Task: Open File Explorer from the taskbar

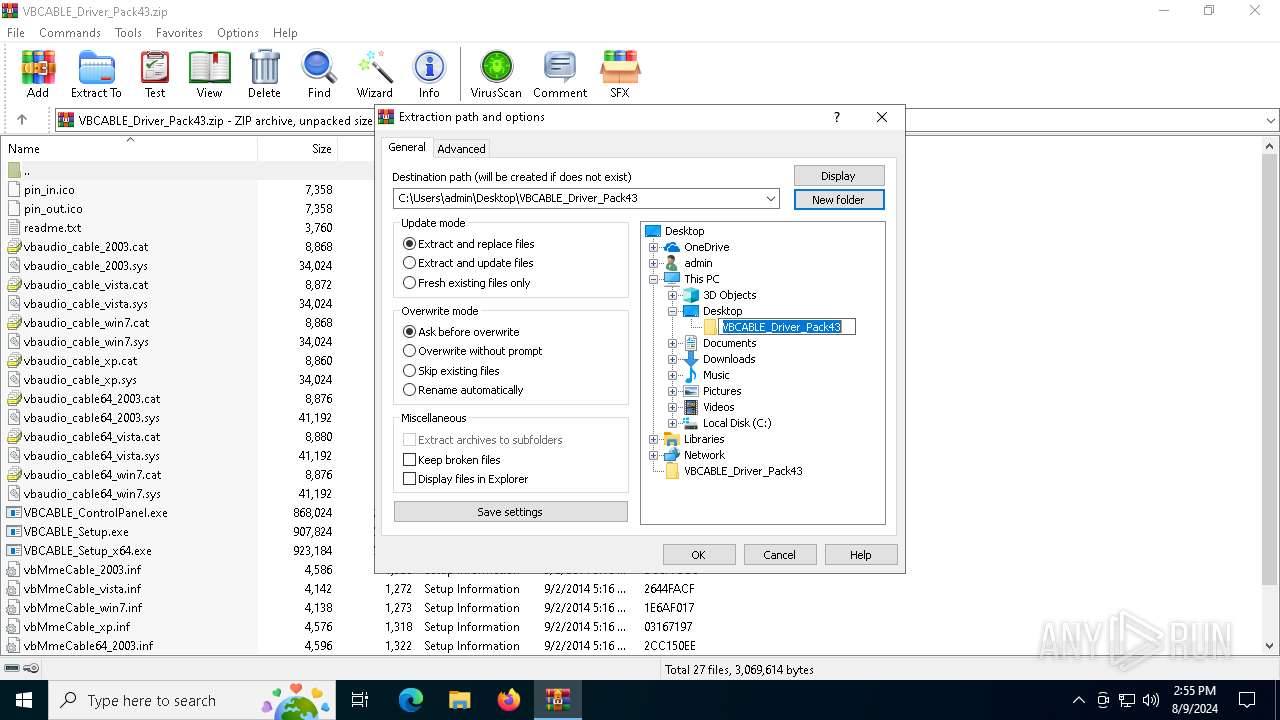Action: pos(459,700)
